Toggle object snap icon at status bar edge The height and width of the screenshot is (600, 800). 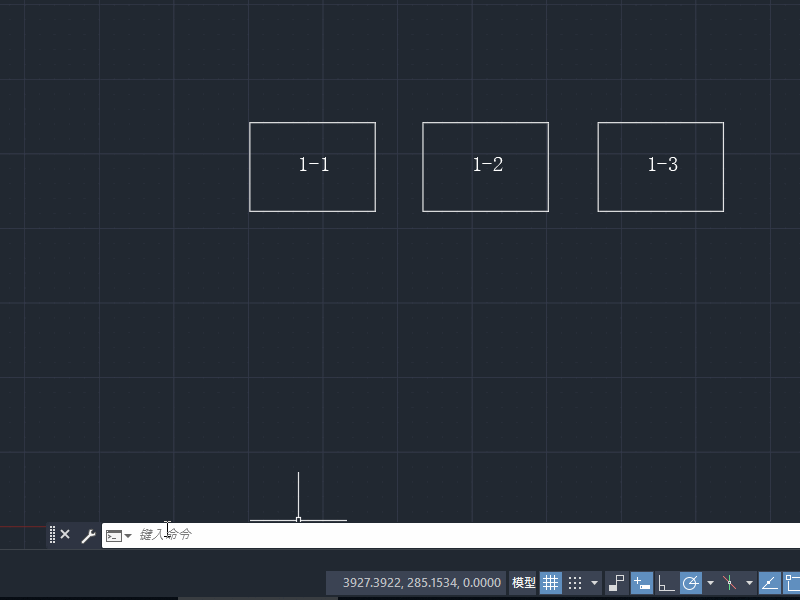point(792,583)
